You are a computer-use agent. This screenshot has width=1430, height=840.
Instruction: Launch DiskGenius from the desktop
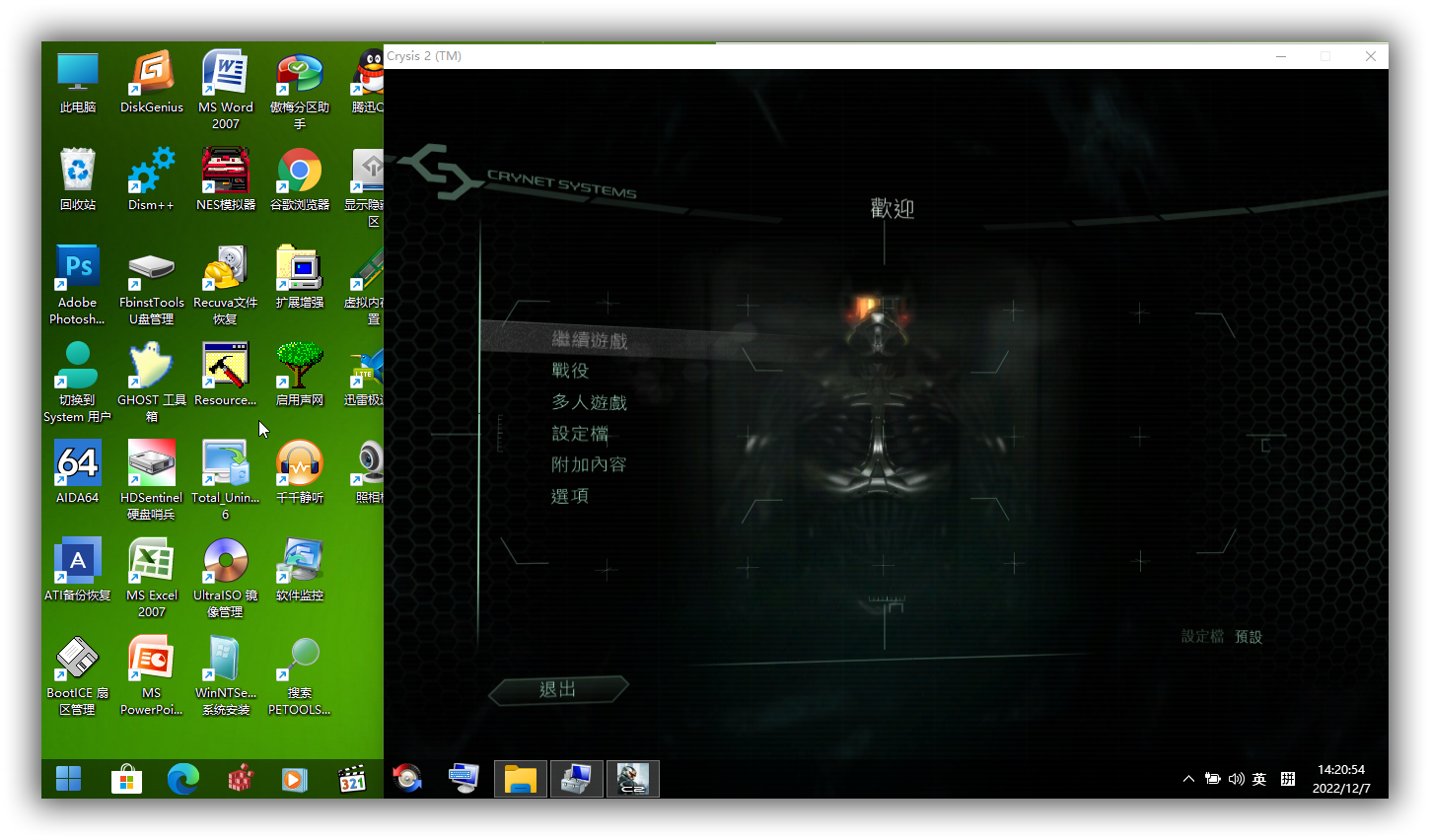pos(152,82)
